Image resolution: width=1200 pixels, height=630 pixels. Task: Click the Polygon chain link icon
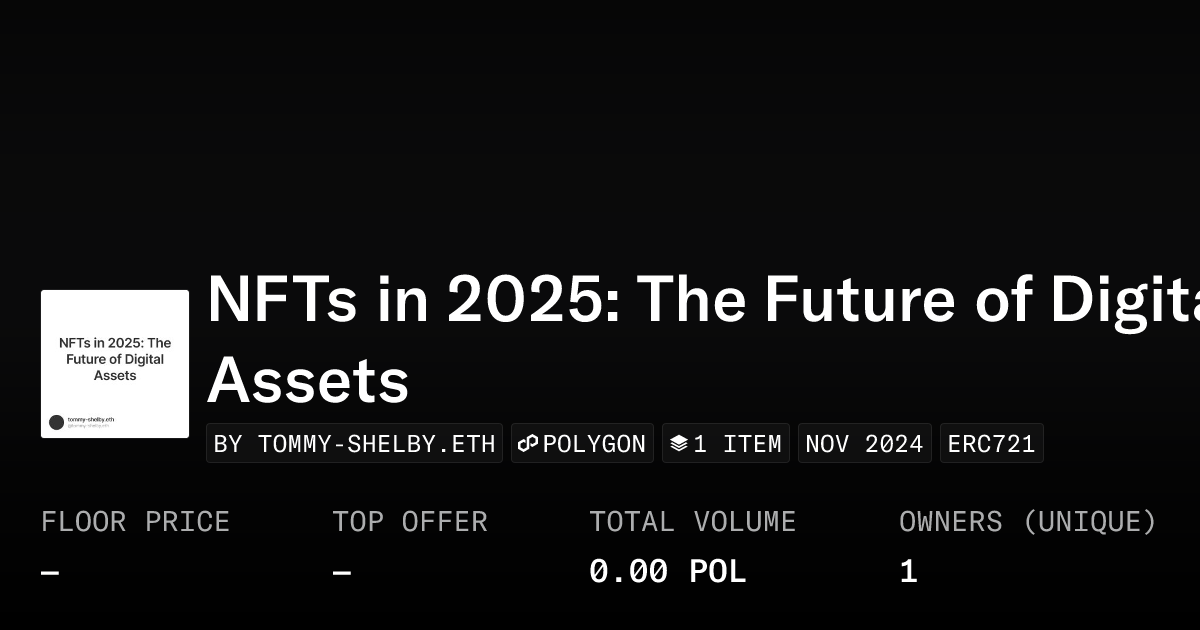[x=528, y=443]
